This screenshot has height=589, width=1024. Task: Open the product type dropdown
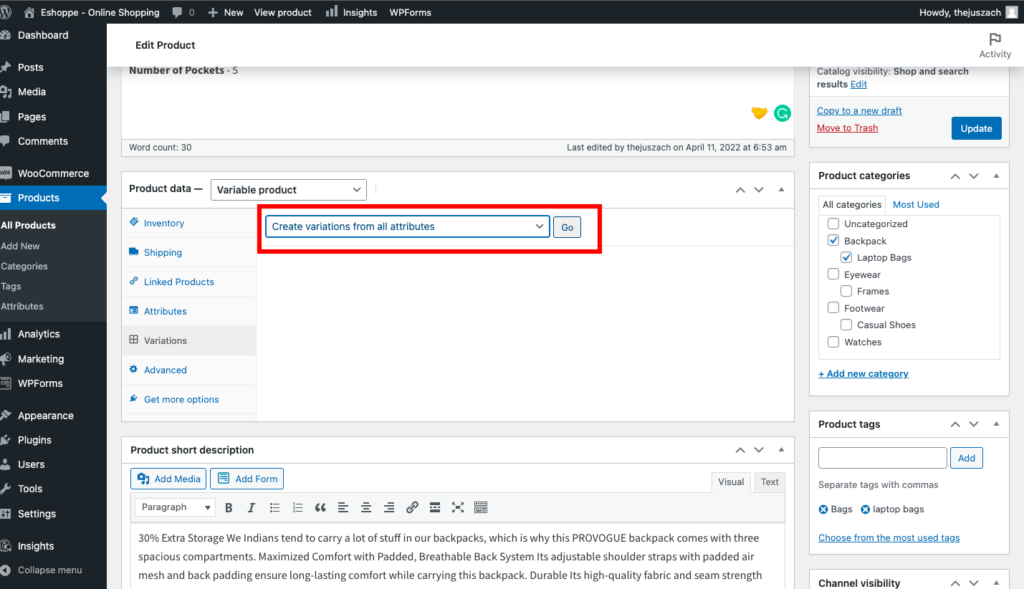pyautogui.click(x=288, y=189)
